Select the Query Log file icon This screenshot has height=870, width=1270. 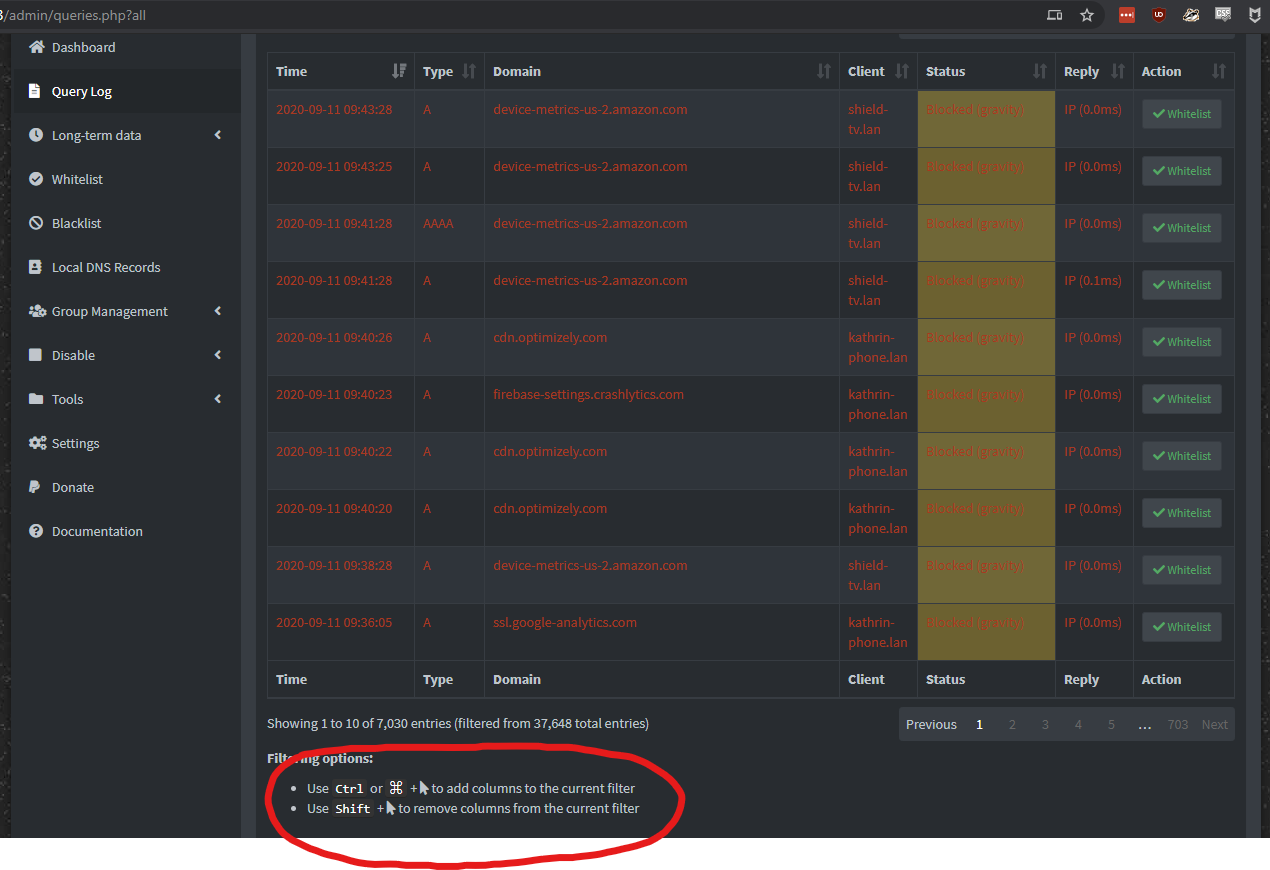coord(36,91)
